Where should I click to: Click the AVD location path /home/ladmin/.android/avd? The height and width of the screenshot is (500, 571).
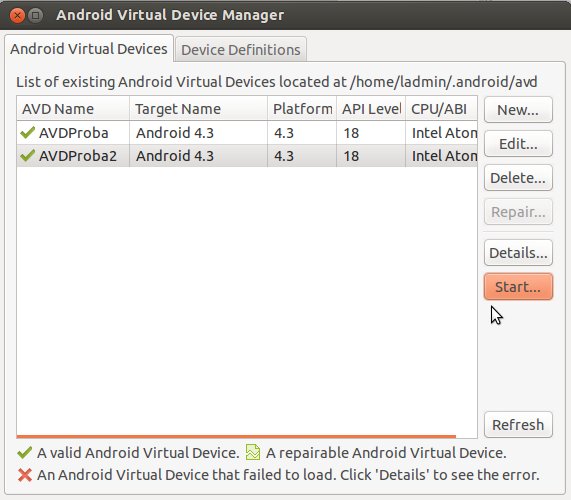click(443, 82)
